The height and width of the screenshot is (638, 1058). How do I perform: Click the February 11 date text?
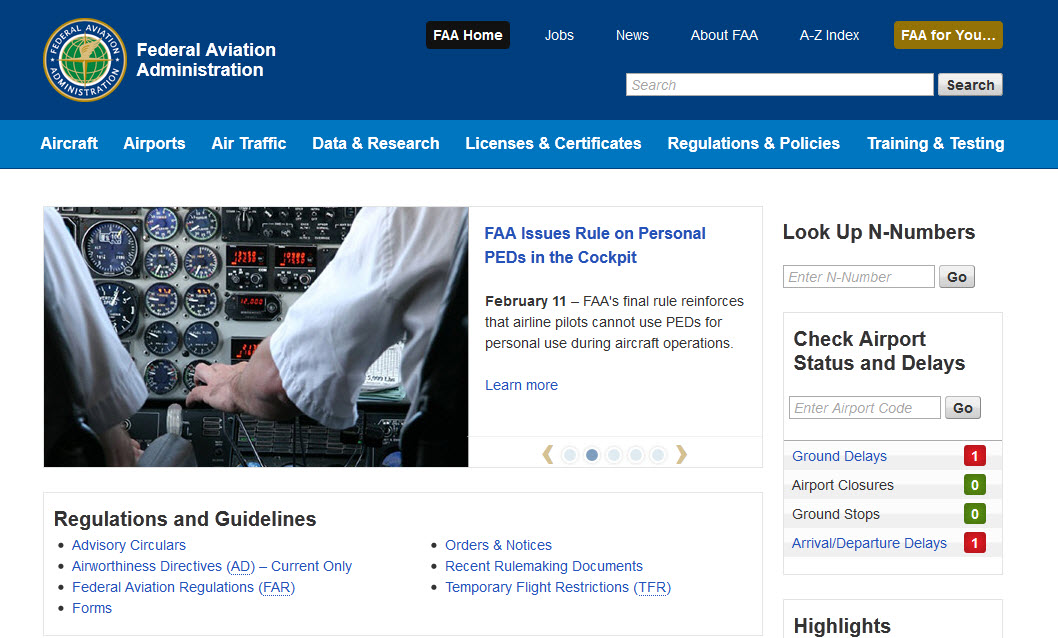coord(526,301)
